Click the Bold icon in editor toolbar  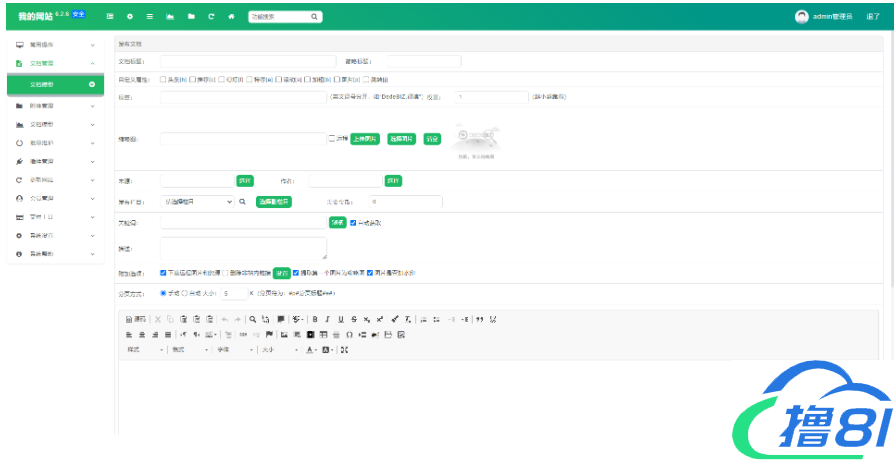[x=315, y=319]
